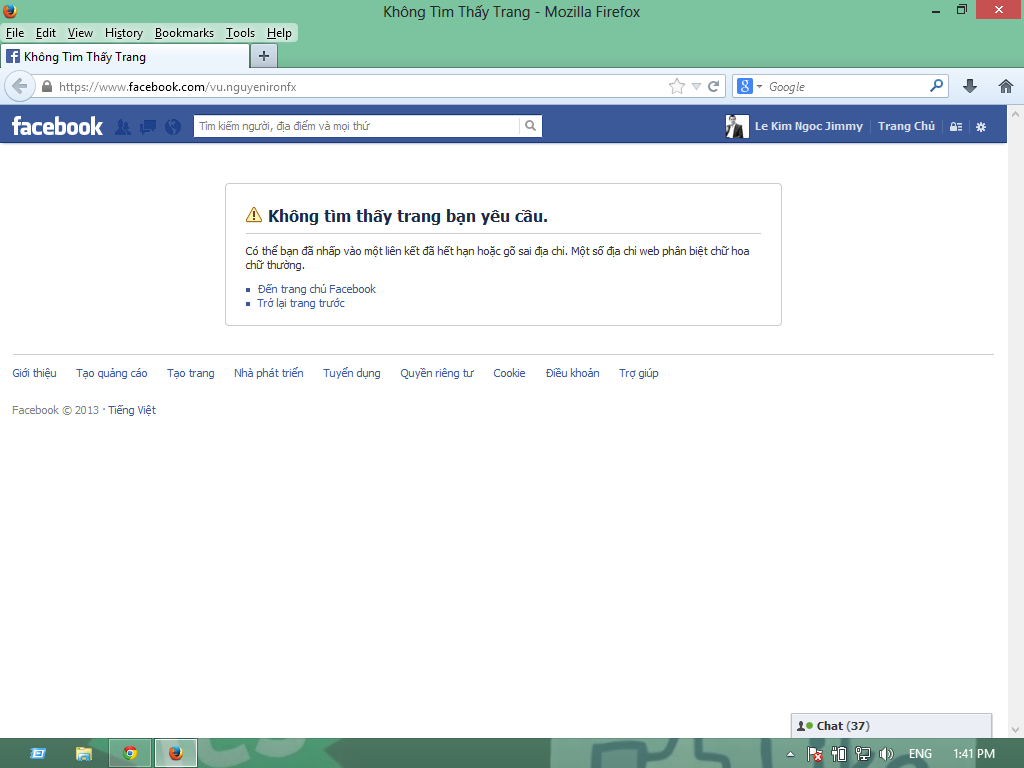Open the friend requests icon
This screenshot has width=1024, height=768.
pos(122,127)
